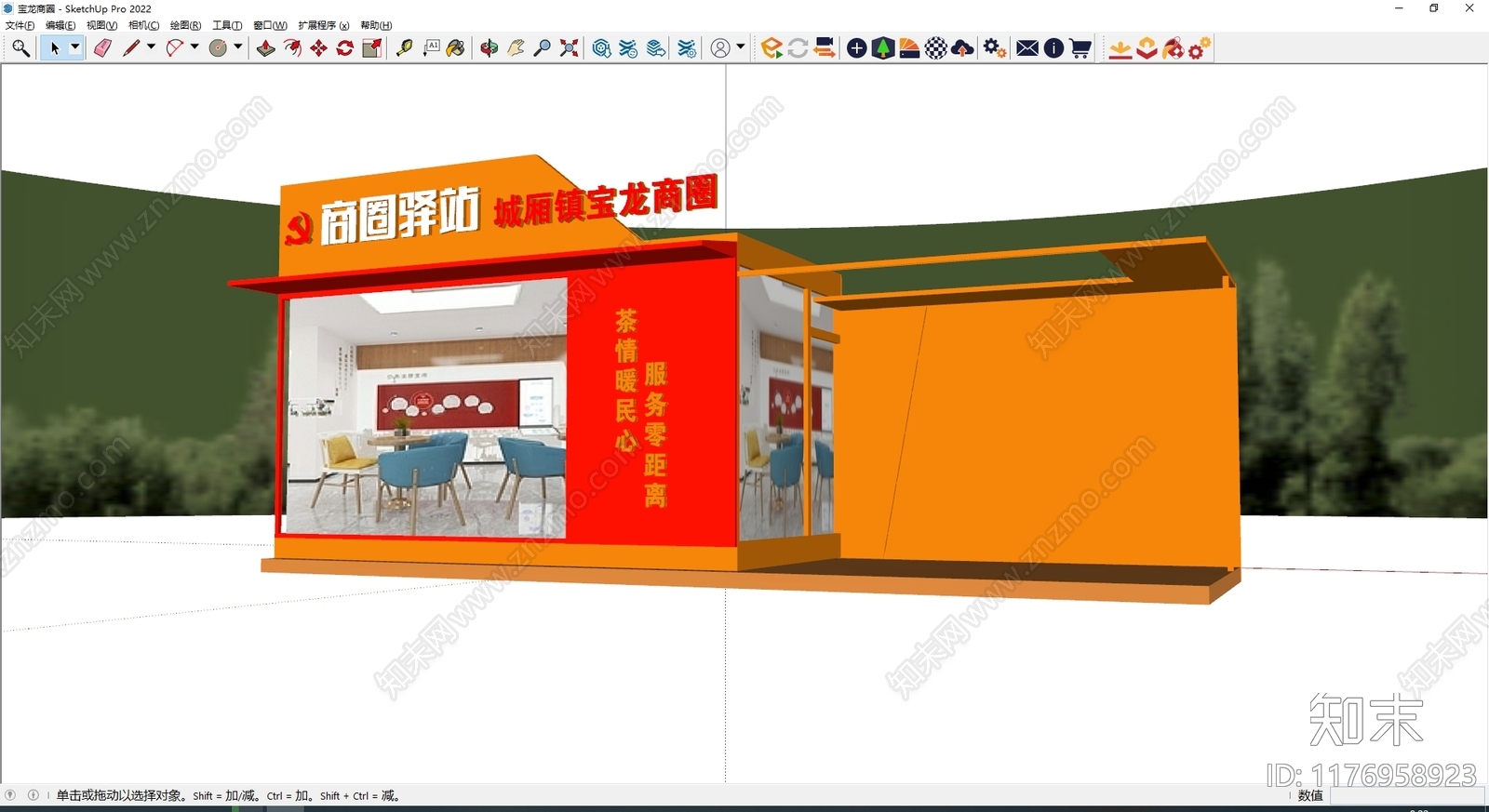The width and height of the screenshot is (1489, 812).
Task: Open the Enscape asset library tree icon
Action: coord(883,48)
